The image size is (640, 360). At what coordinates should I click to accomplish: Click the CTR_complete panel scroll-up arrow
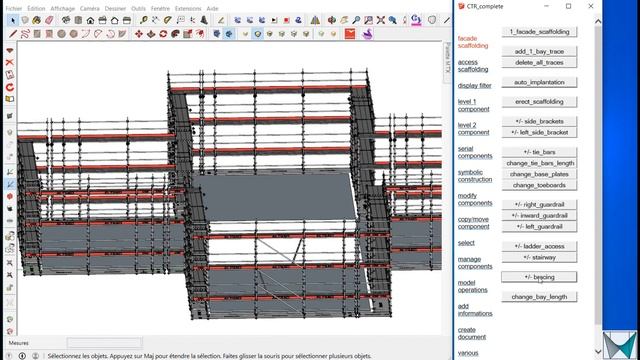pyautogui.click(x=598, y=21)
